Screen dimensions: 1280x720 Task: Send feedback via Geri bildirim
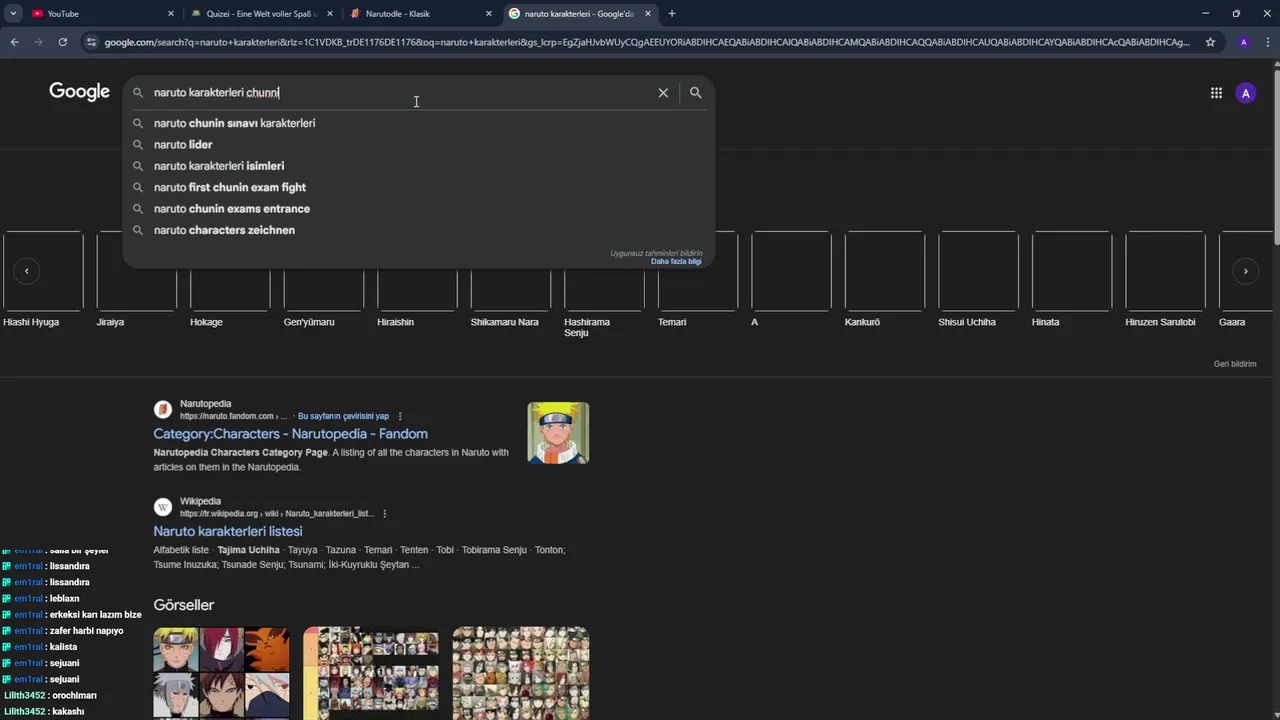click(x=1235, y=364)
